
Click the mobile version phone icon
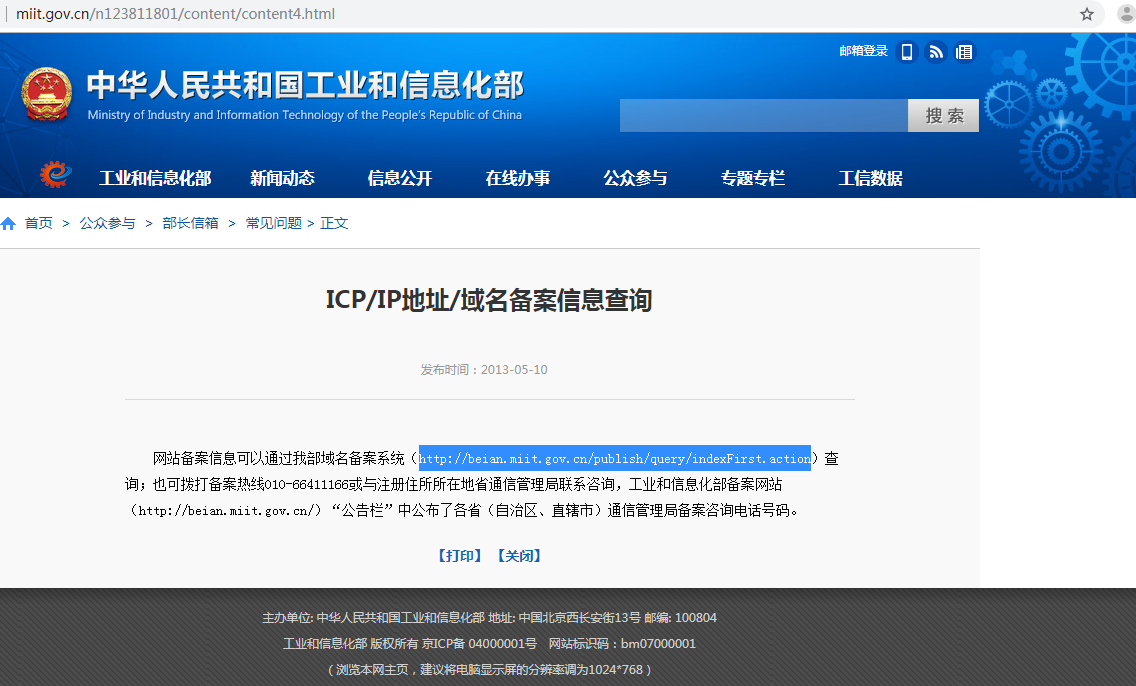coord(907,52)
